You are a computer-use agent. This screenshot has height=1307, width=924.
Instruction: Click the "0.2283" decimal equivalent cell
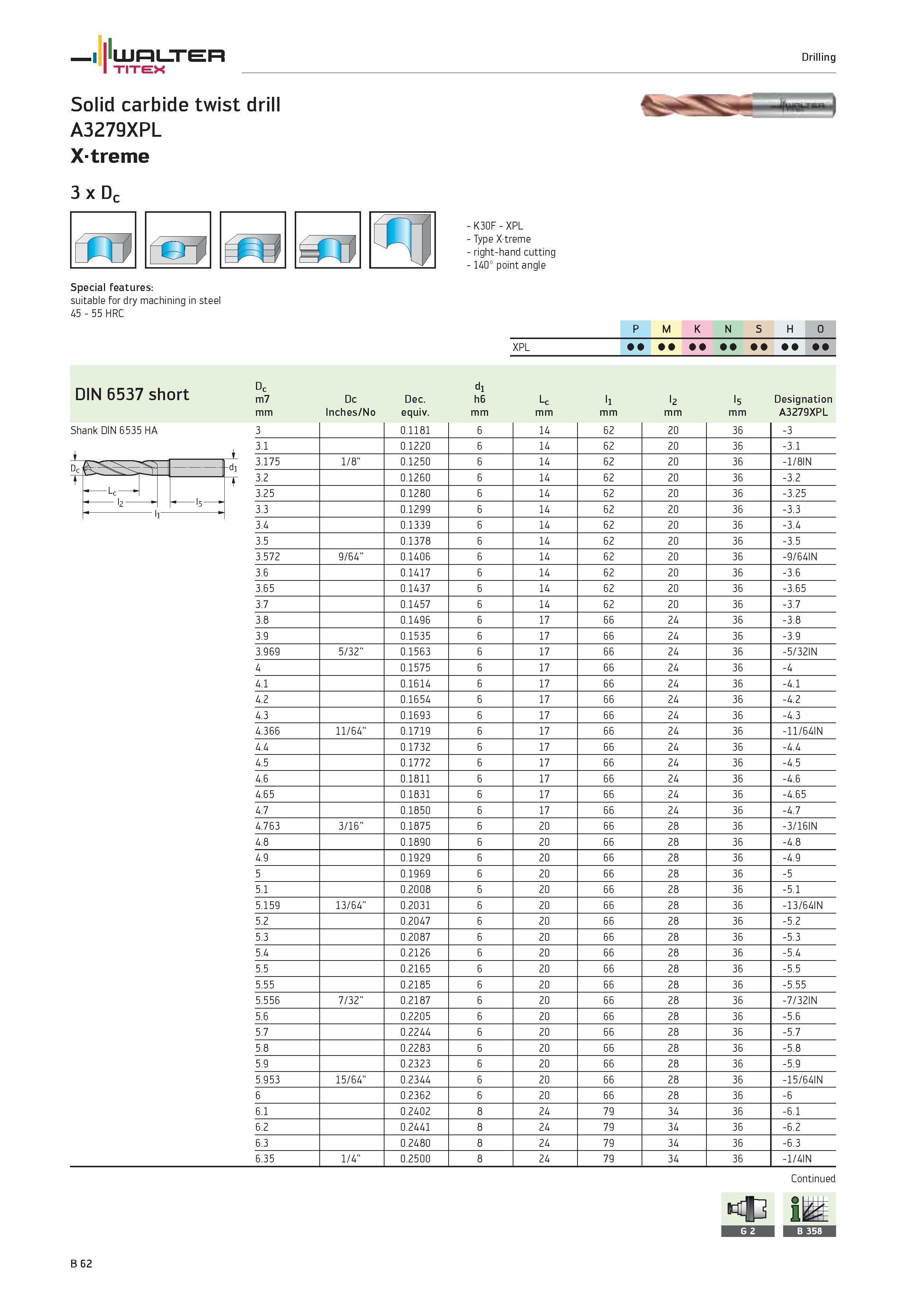click(415, 1048)
